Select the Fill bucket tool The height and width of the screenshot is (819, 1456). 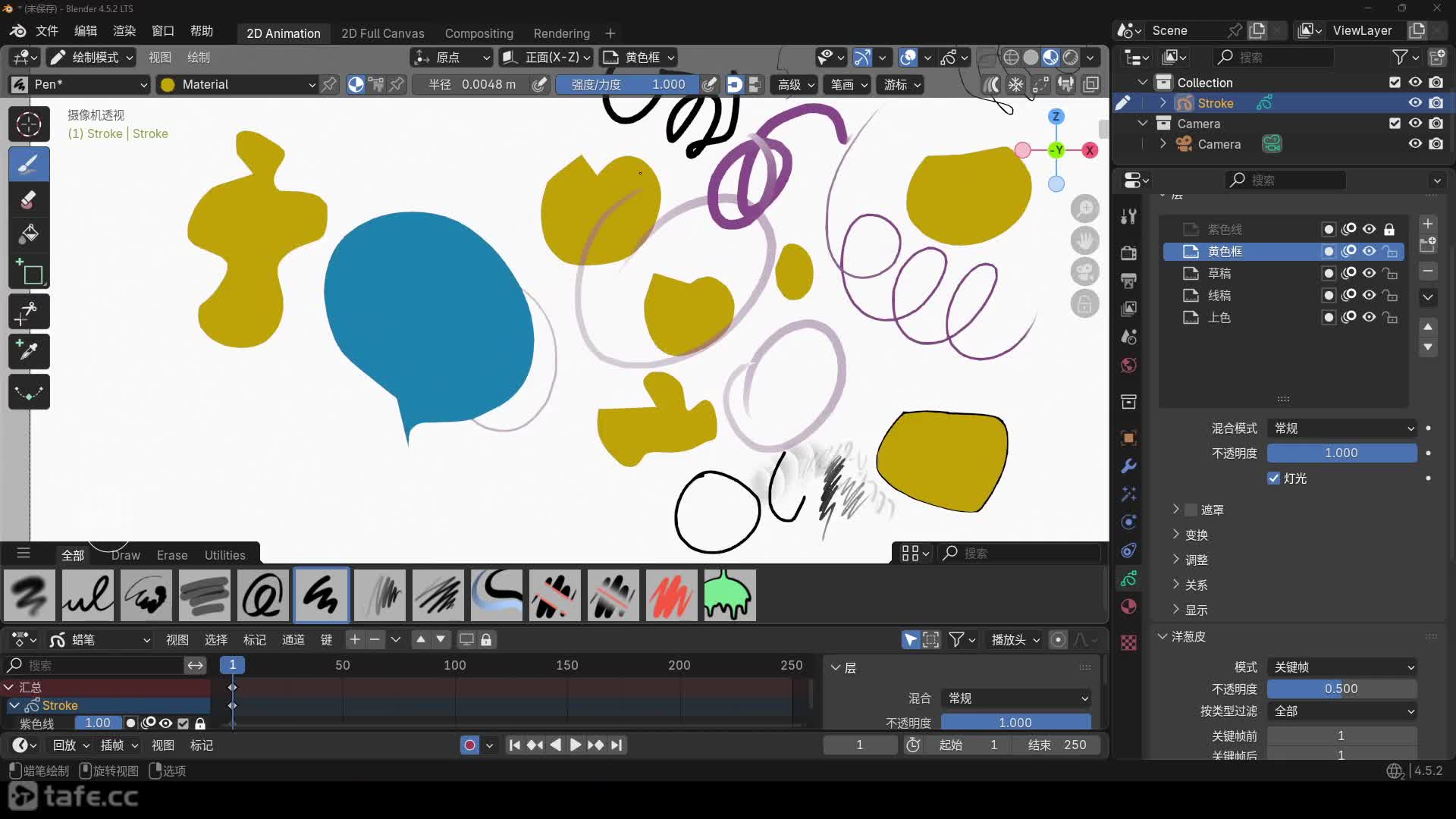click(29, 234)
